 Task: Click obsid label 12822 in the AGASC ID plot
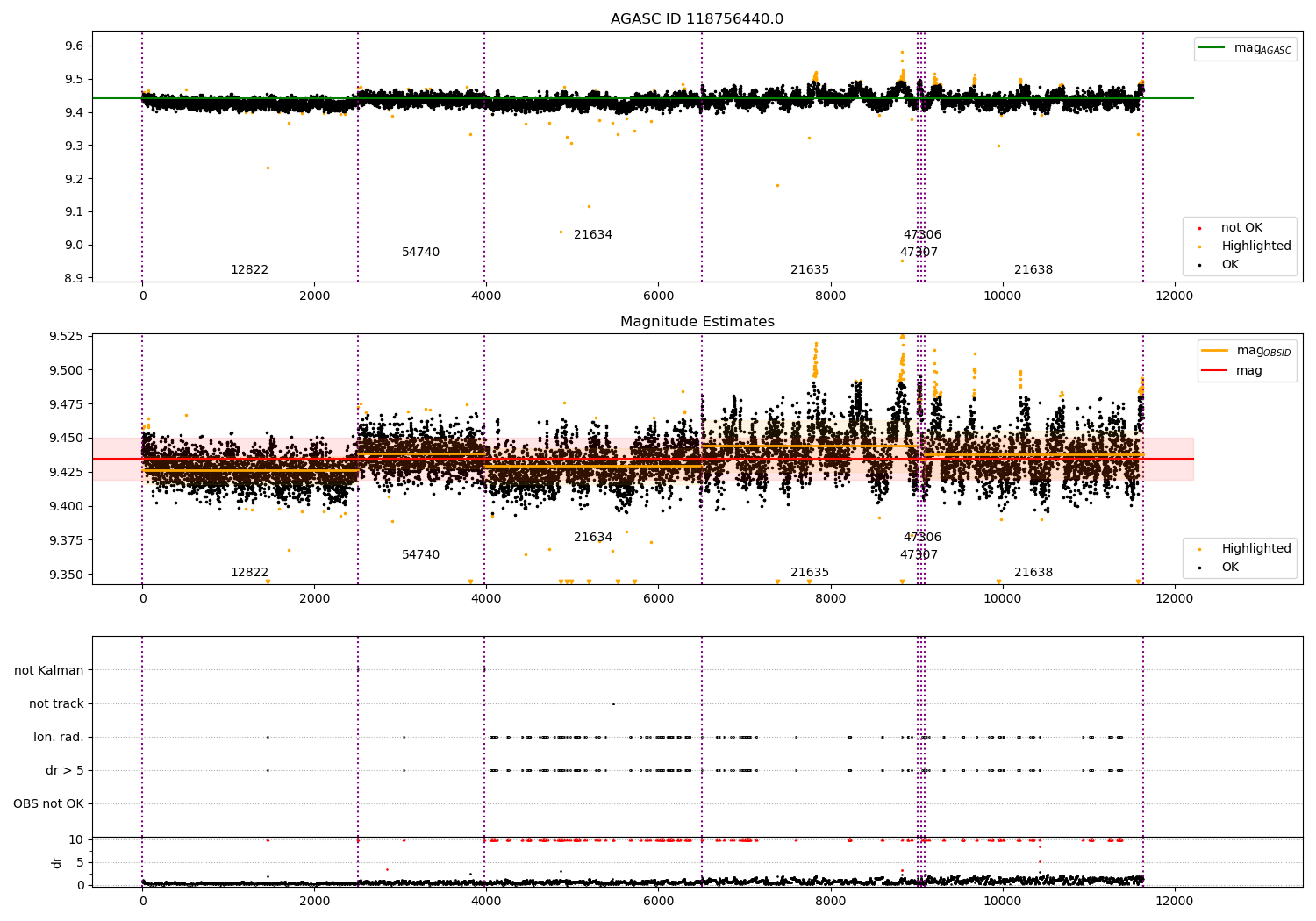250,270
